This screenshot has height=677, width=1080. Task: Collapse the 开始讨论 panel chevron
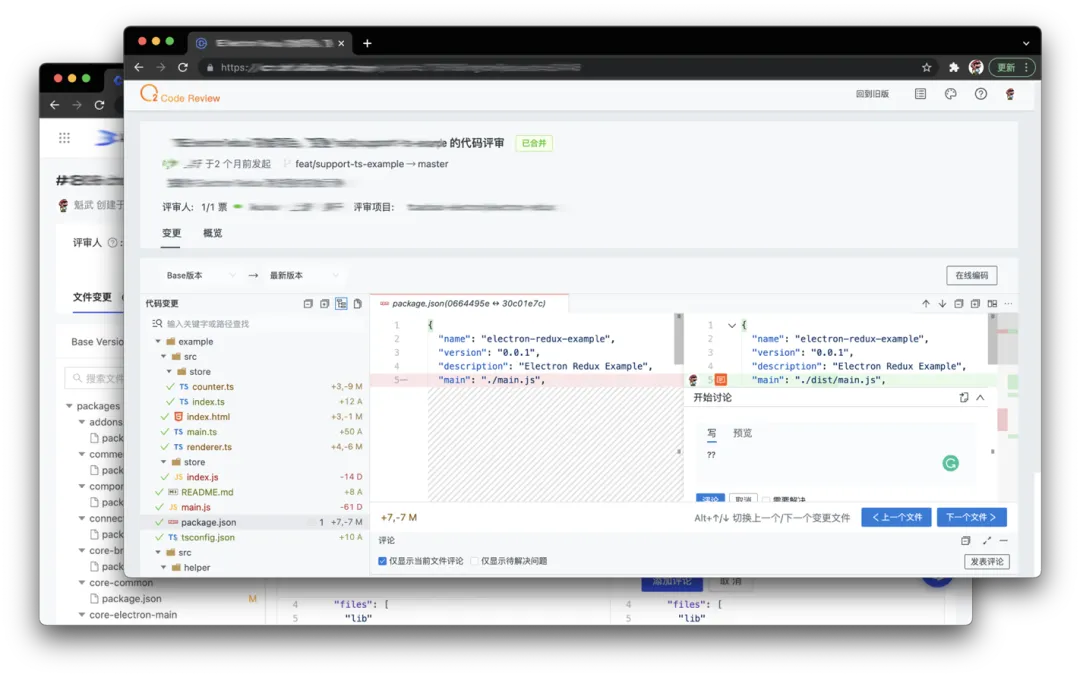[979, 397]
